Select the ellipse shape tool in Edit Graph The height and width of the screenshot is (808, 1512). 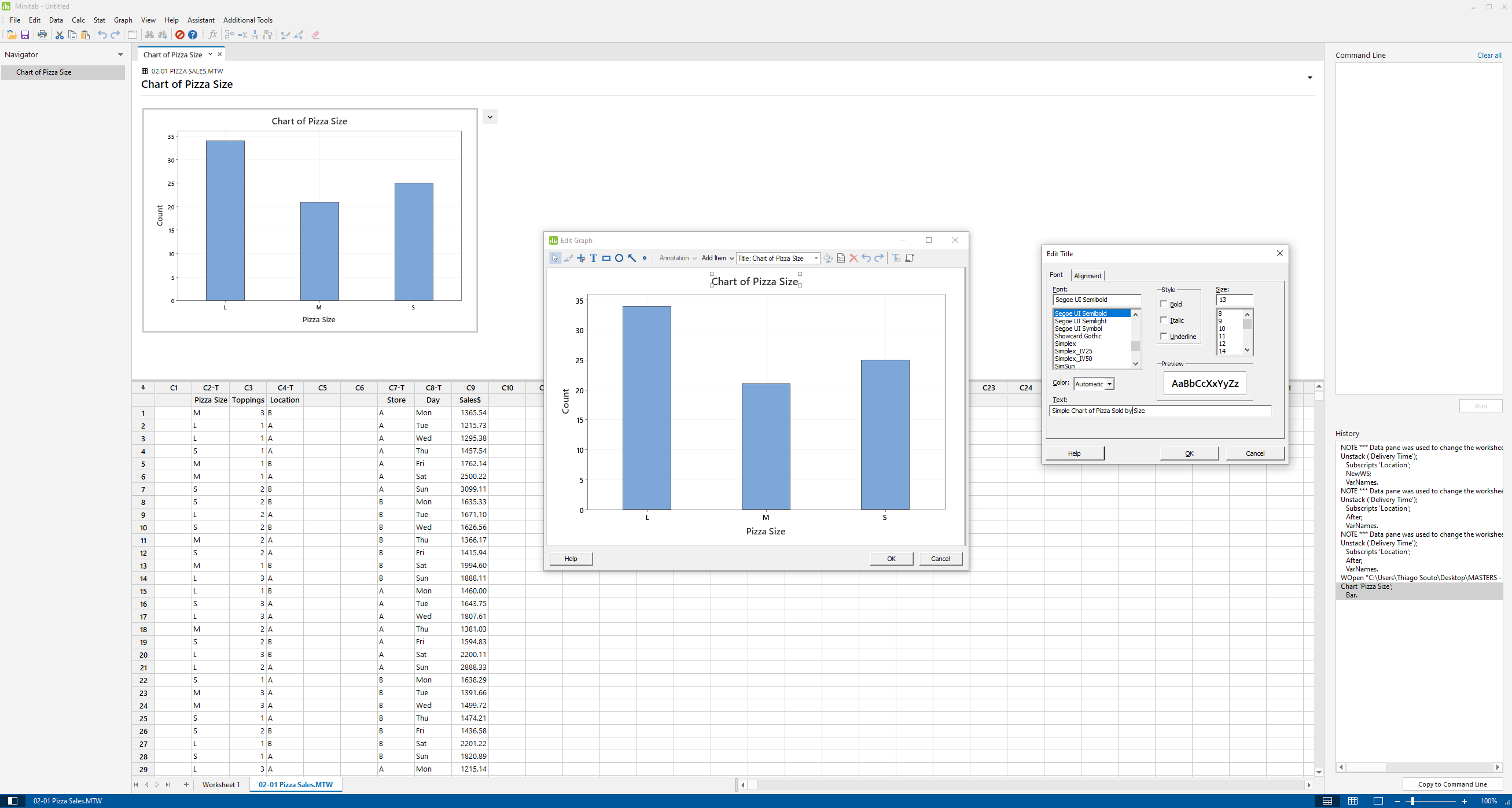point(619,258)
